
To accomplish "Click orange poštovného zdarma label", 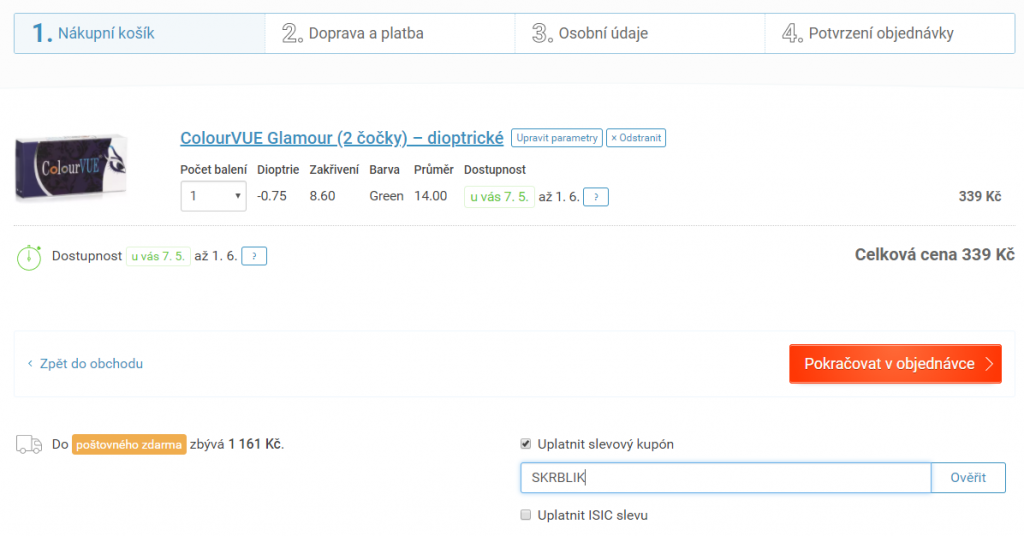I will tap(129, 444).
